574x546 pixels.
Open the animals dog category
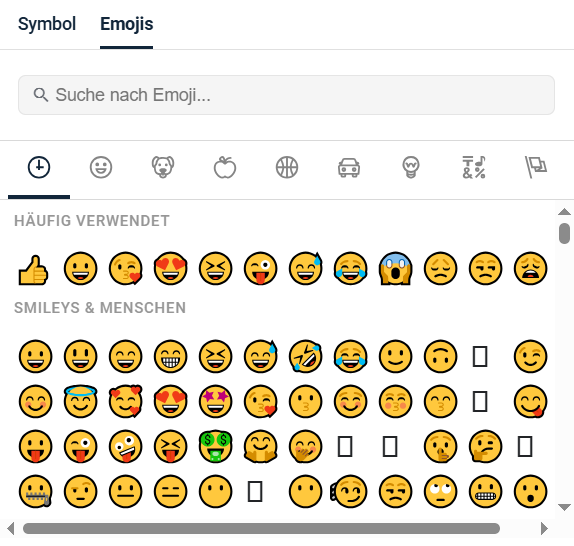click(163, 168)
